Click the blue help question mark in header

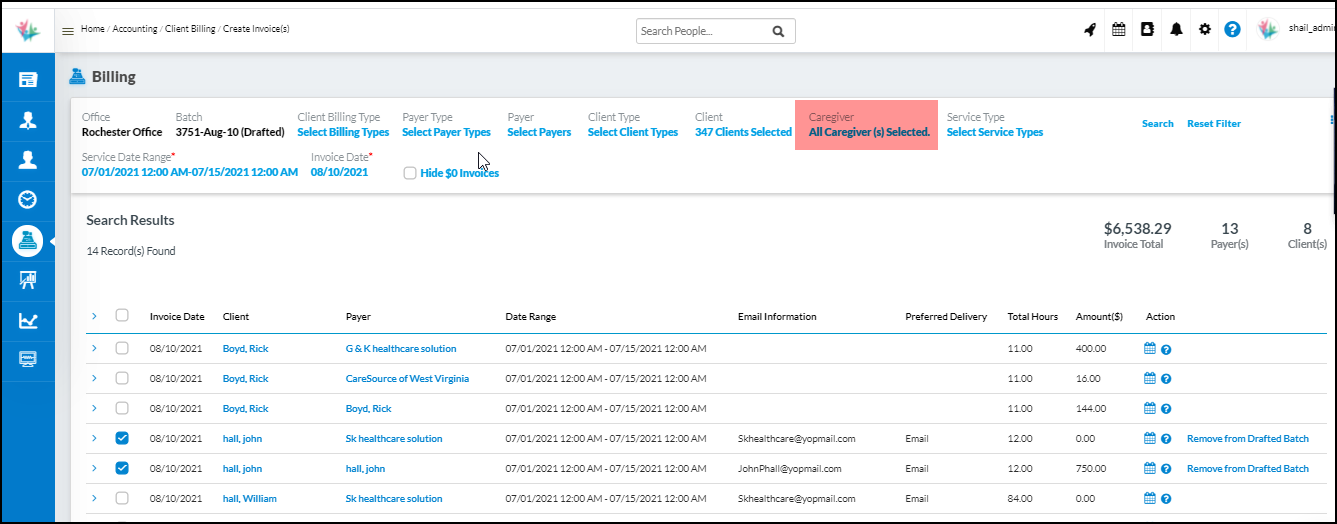click(x=1233, y=30)
